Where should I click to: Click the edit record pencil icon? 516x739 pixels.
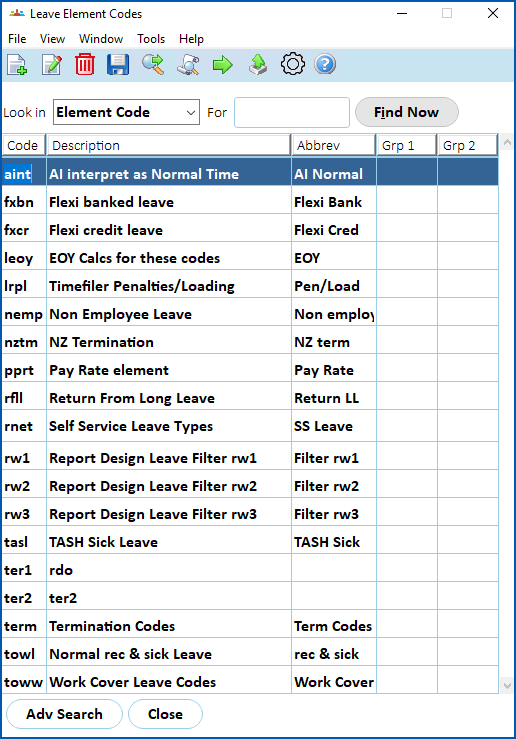51,65
